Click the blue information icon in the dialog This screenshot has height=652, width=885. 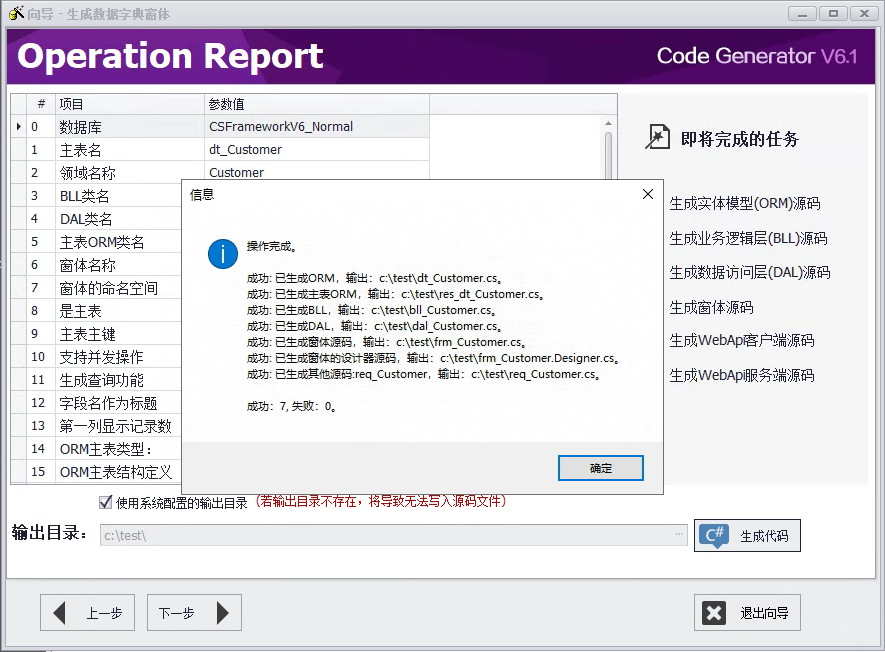tap(223, 254)
